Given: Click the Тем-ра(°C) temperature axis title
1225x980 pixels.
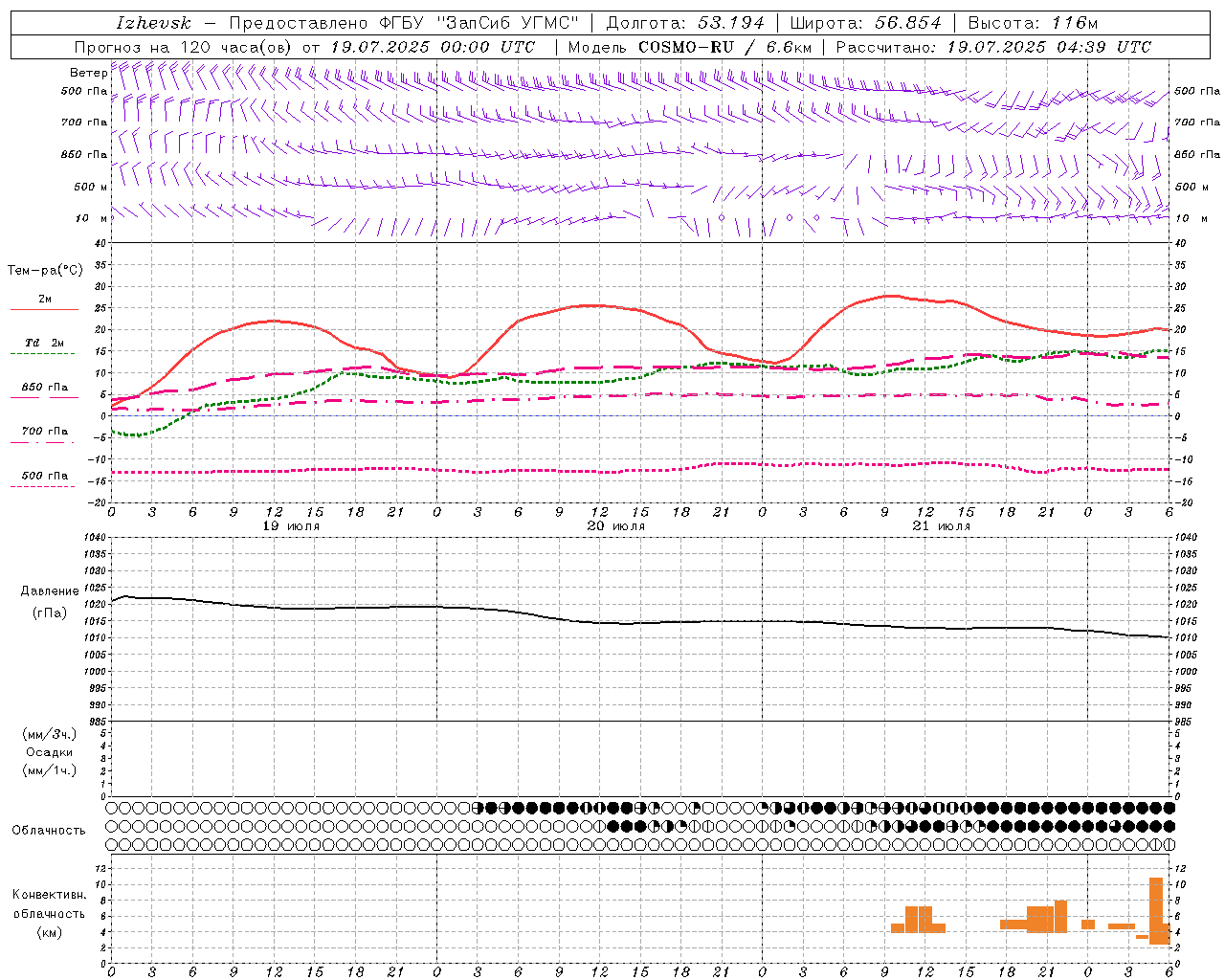Looking at the screenshot, I should (45, 271).
